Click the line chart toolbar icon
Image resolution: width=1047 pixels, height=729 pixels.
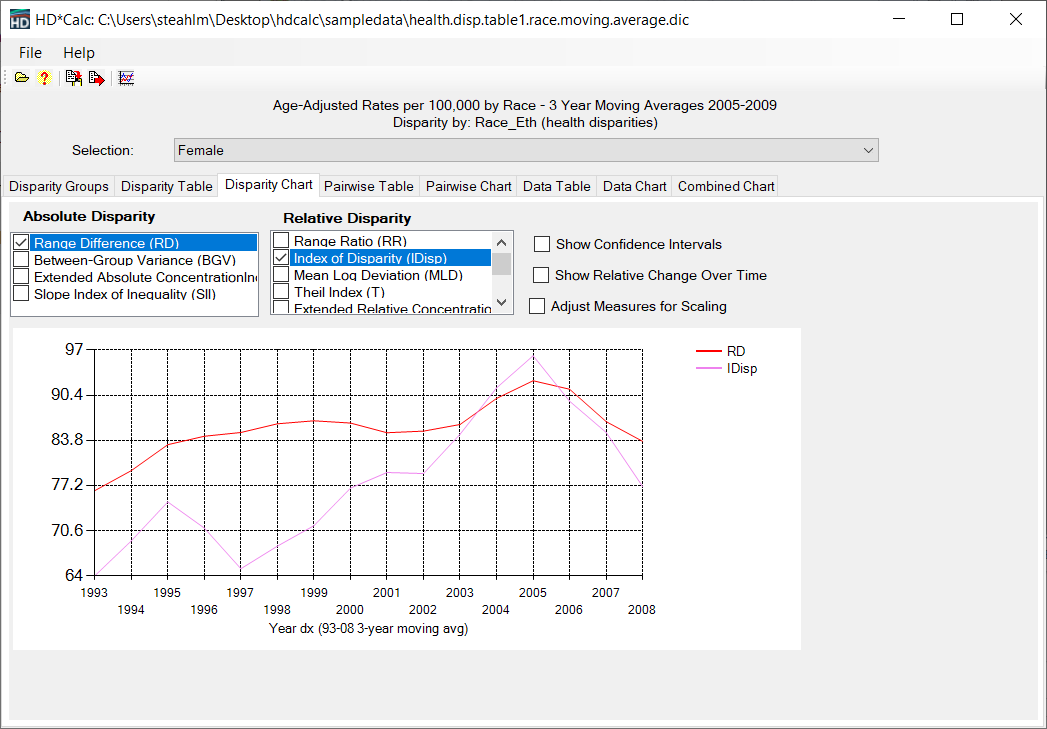[x=126, y=78]
